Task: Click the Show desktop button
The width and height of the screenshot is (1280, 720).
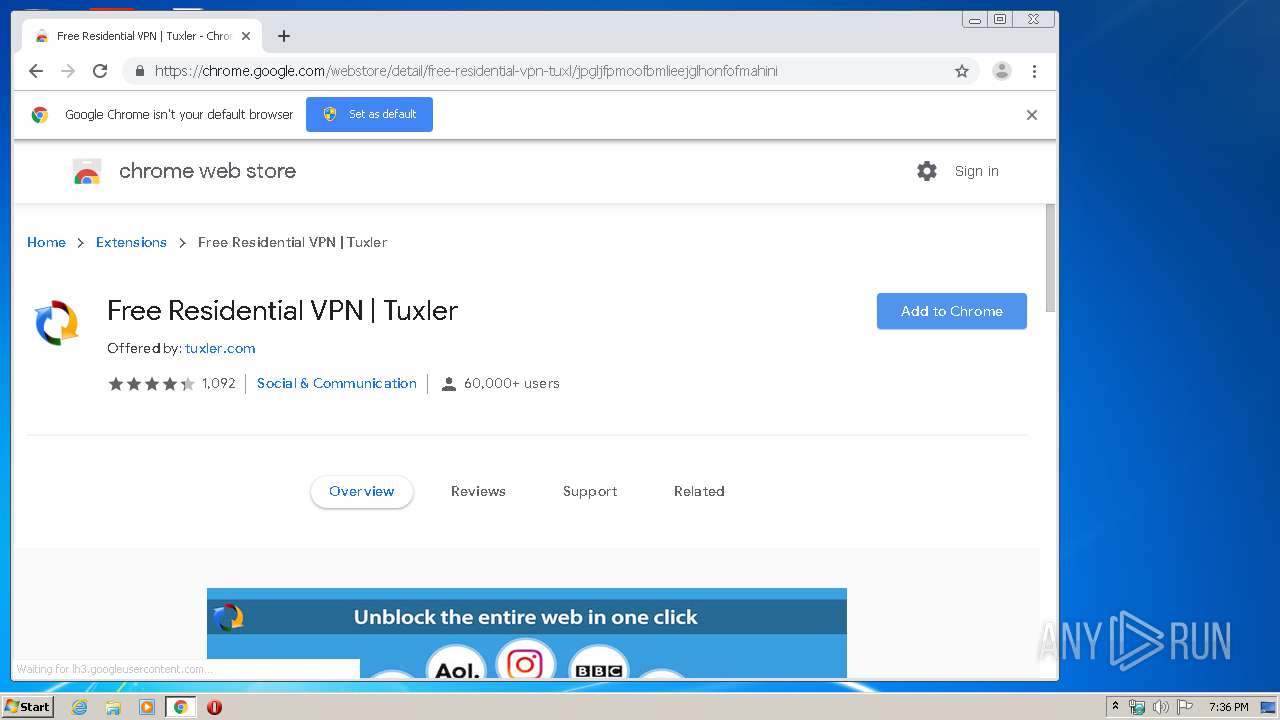Action: (x=1268, y=707)
